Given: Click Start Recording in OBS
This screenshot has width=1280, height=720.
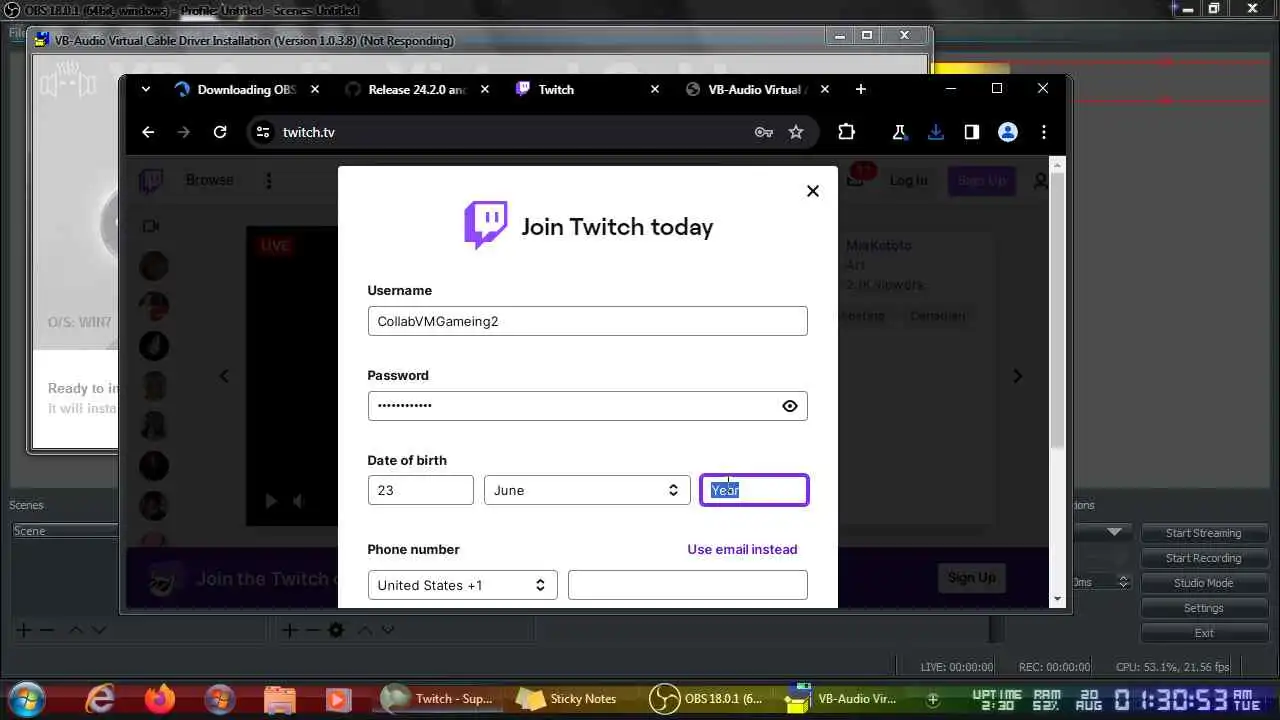Looking at the screenshot, I should point(1203,558).
